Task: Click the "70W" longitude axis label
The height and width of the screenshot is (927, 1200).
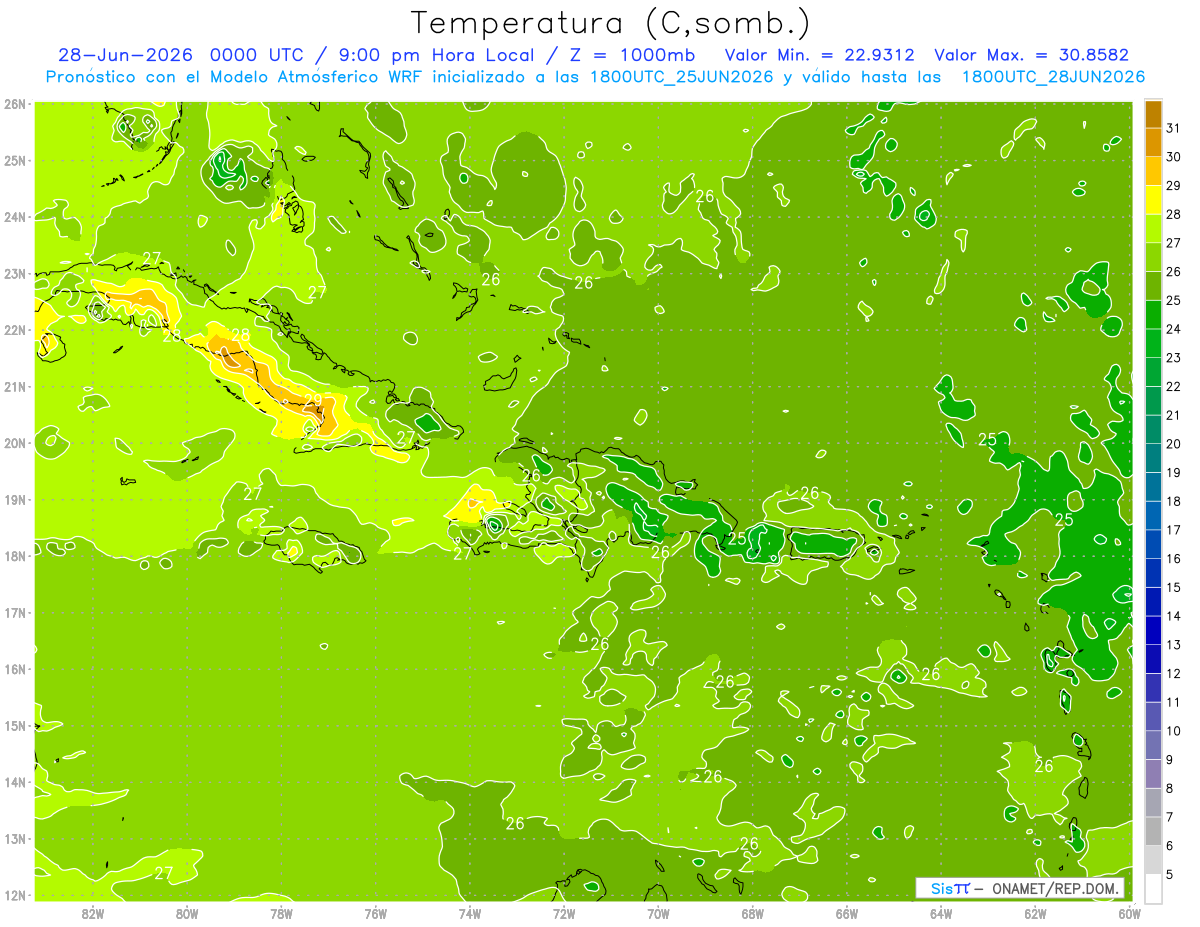Action: point(658,913)
